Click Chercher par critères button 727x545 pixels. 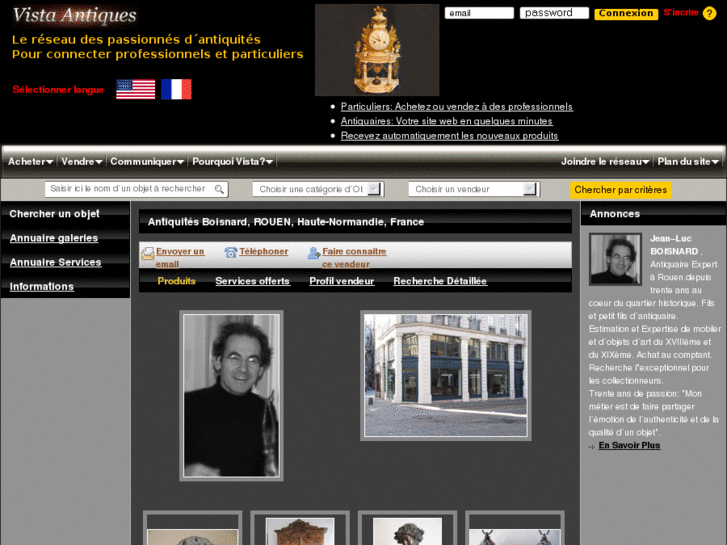pyautogui.click(x=620, y=190)
